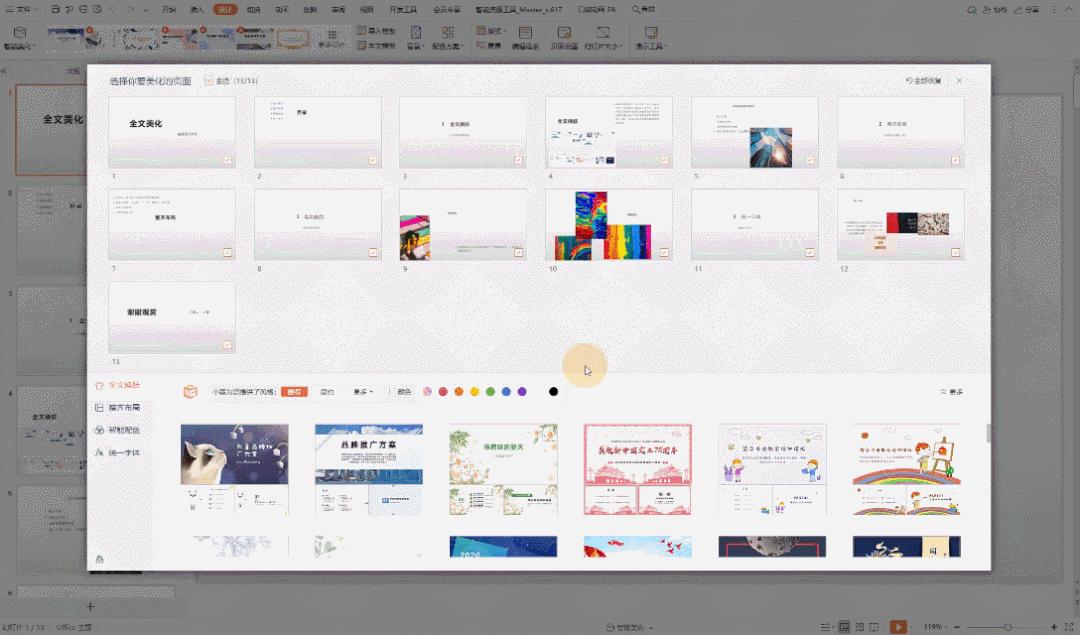Viewport: 1080px width, 635px height.
Task: Click the save icon in quick access toolbar
Action: pyautogui.click(x=55, y=10)
